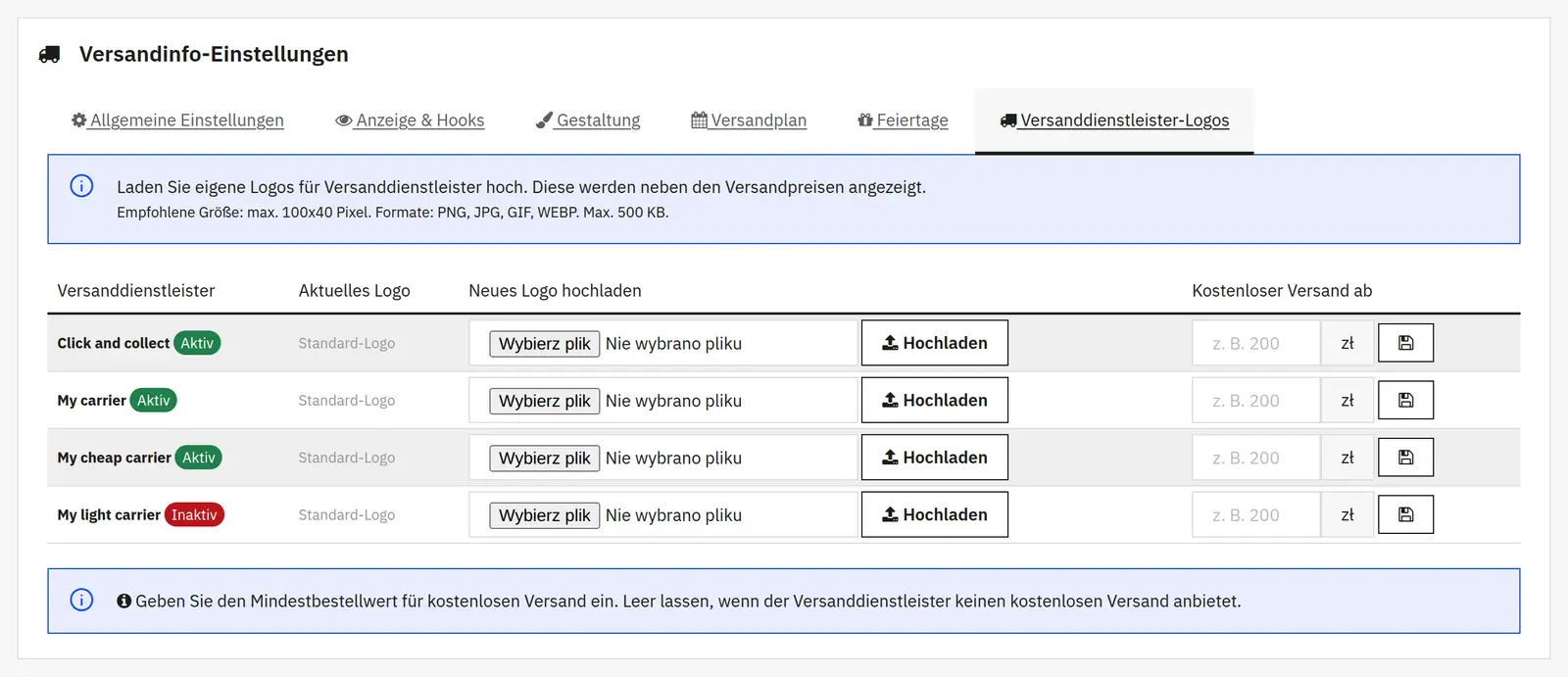
Task: Click Hochladen for Click and collect
Action: coord(935,343)
